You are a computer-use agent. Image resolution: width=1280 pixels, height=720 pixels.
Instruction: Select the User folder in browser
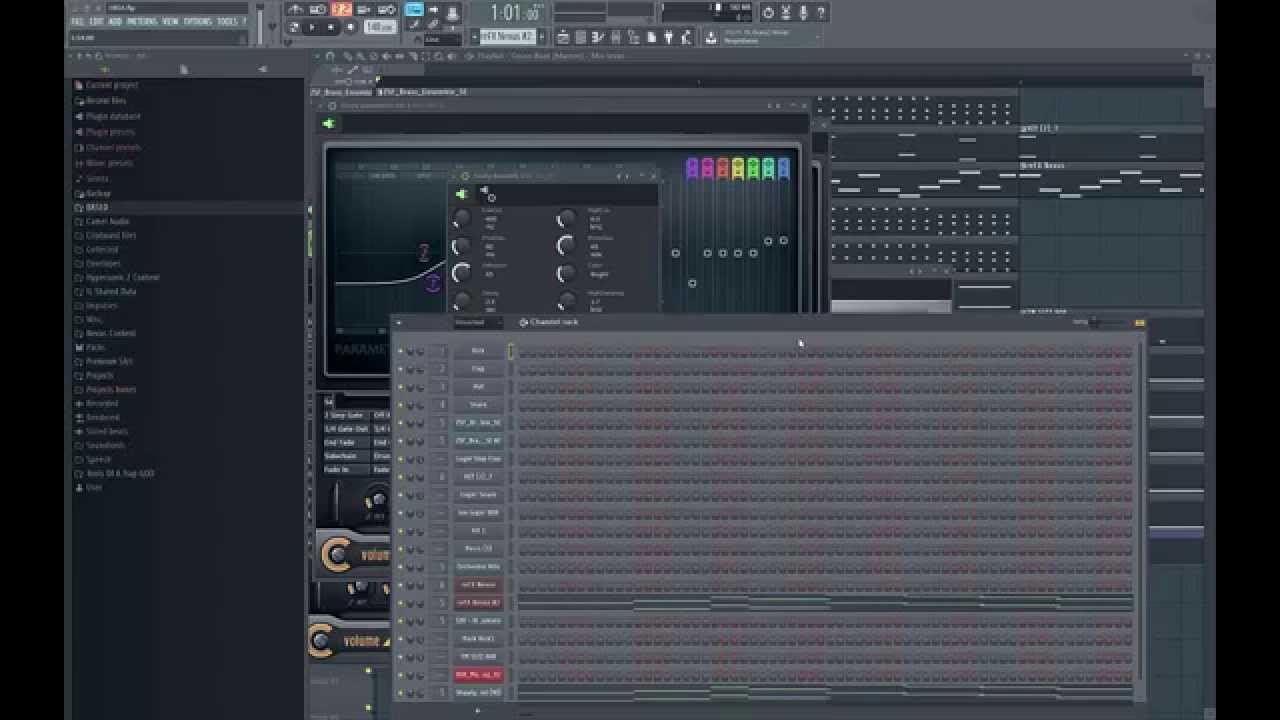94,487
